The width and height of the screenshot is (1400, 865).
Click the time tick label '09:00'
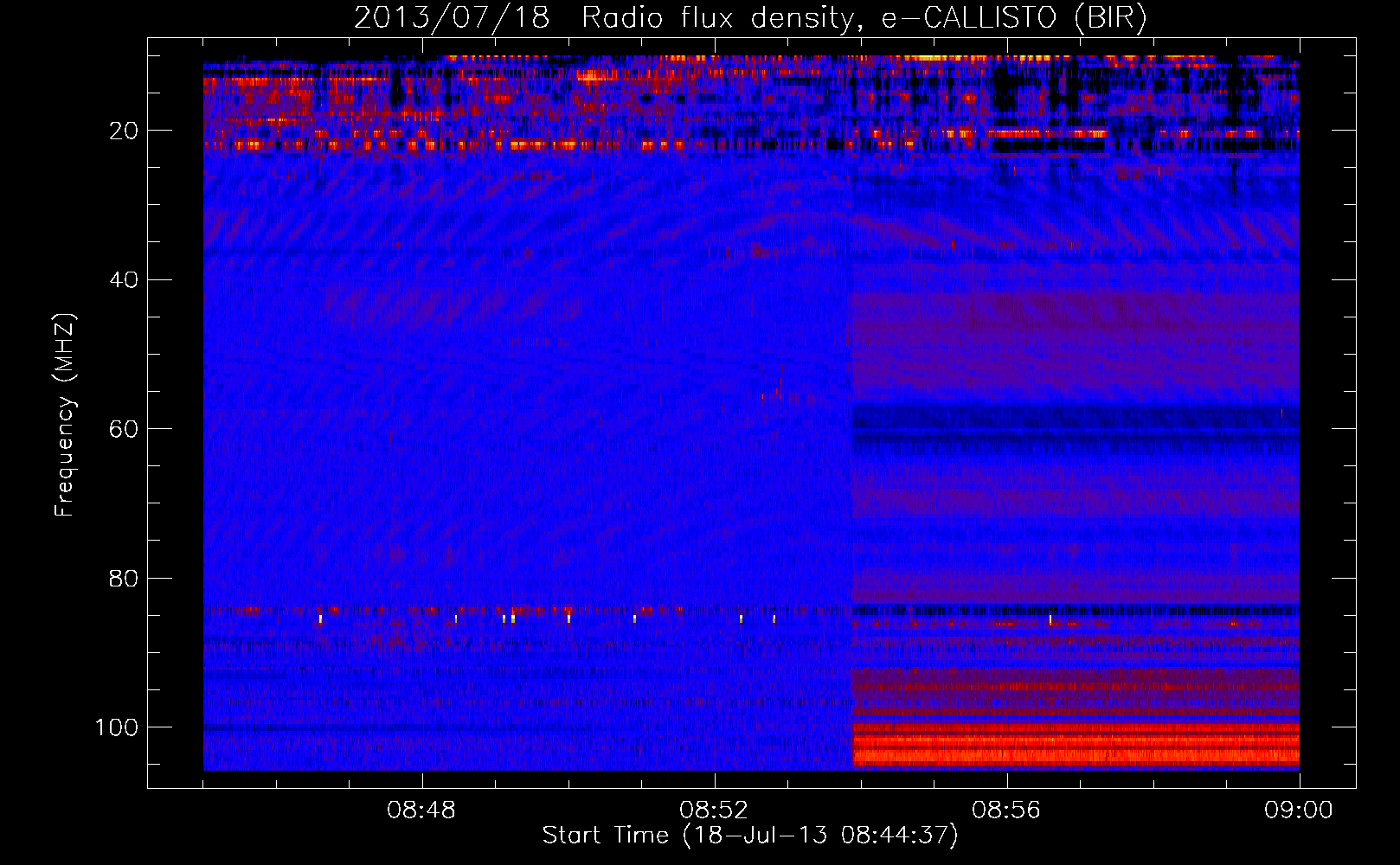[x=1299, y=811]
